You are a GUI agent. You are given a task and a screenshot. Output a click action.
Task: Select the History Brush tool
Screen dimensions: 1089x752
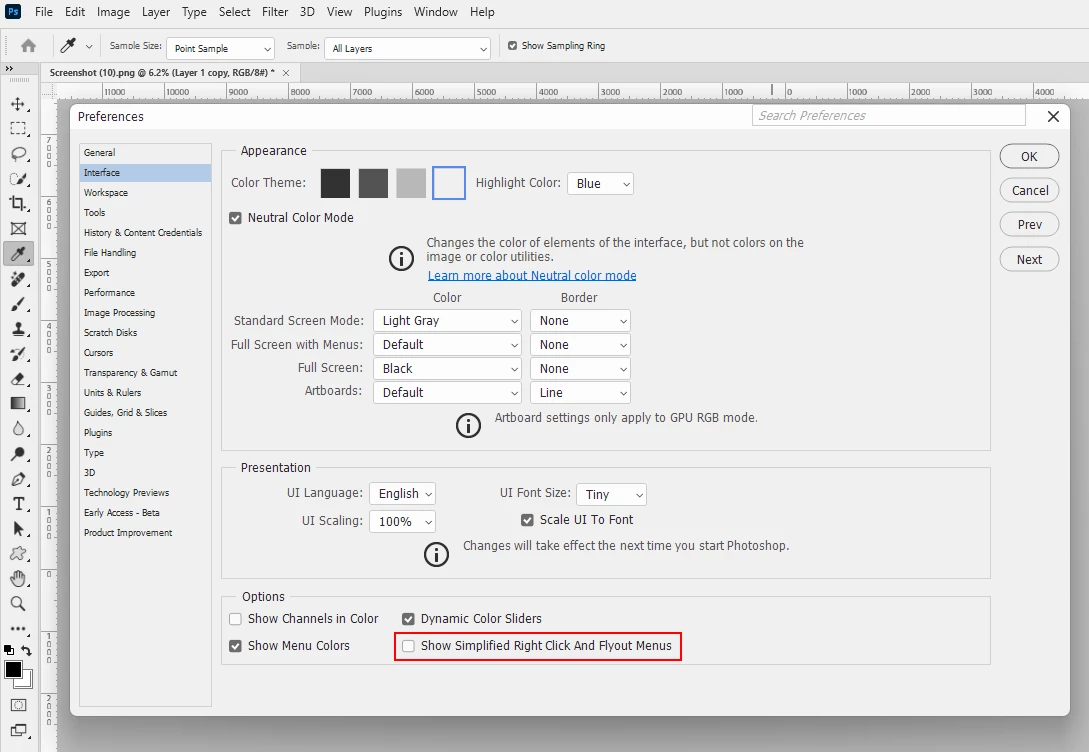[x=18, y=354]
